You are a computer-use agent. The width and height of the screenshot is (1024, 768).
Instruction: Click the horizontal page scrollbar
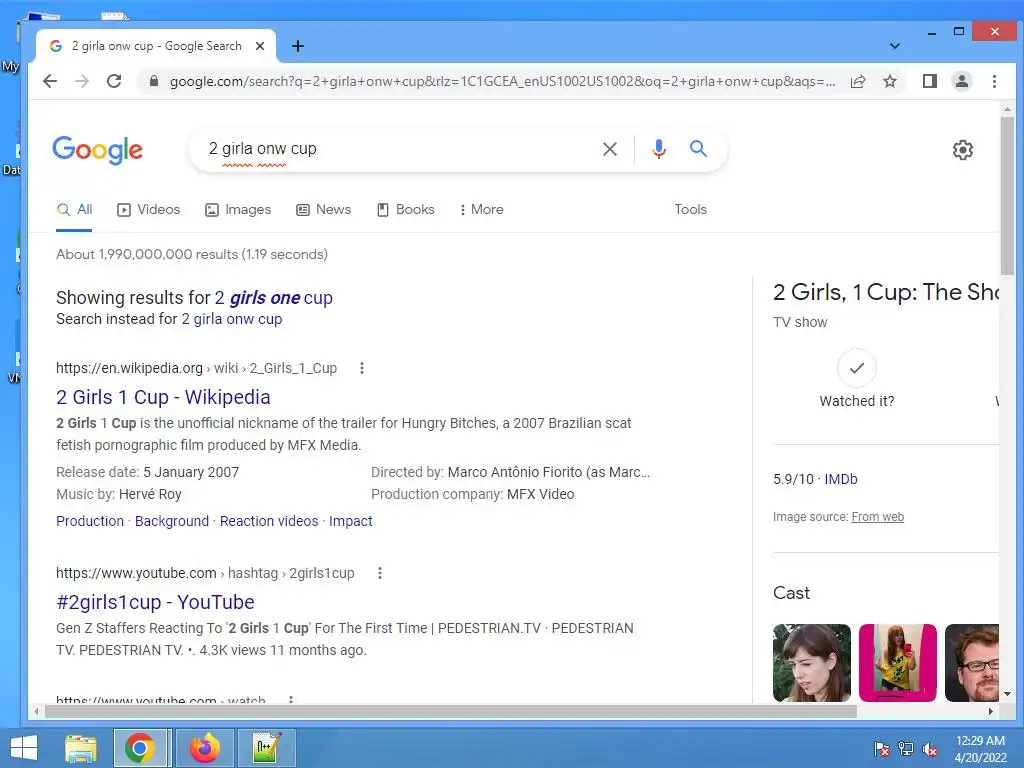[451, 711]
